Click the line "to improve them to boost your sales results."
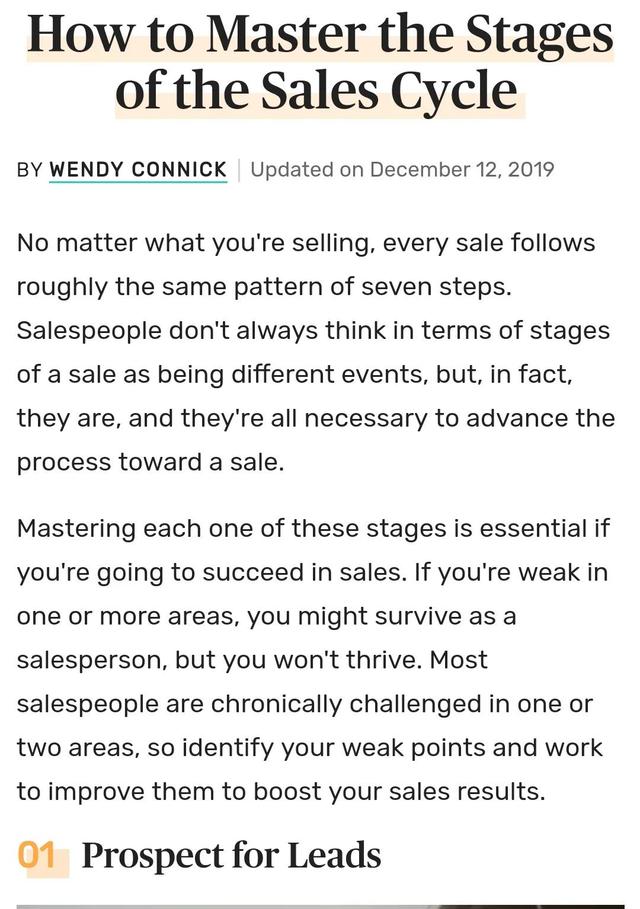 click(x=281, y=792)
